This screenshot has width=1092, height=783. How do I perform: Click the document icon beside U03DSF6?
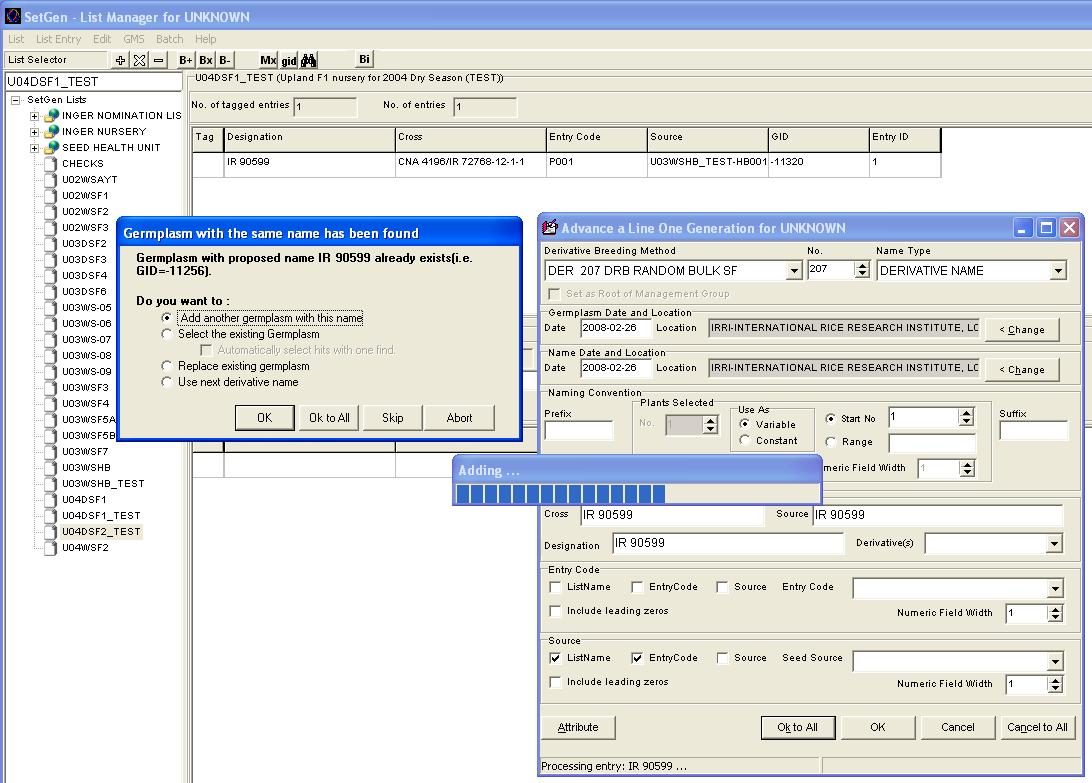(50, 291)
